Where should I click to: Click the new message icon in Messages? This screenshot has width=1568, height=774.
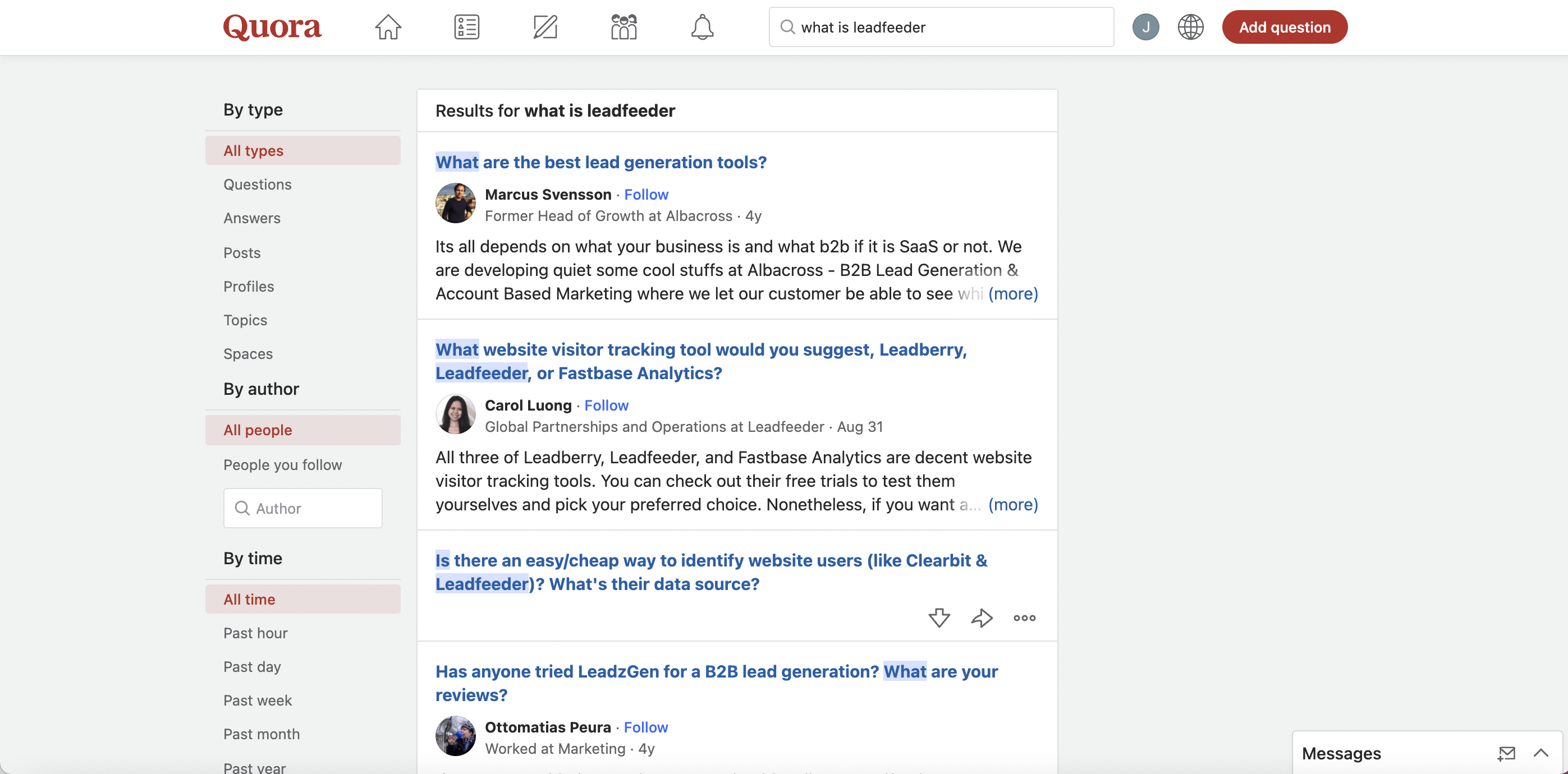pyautogui.click(x=1506, y=753)
